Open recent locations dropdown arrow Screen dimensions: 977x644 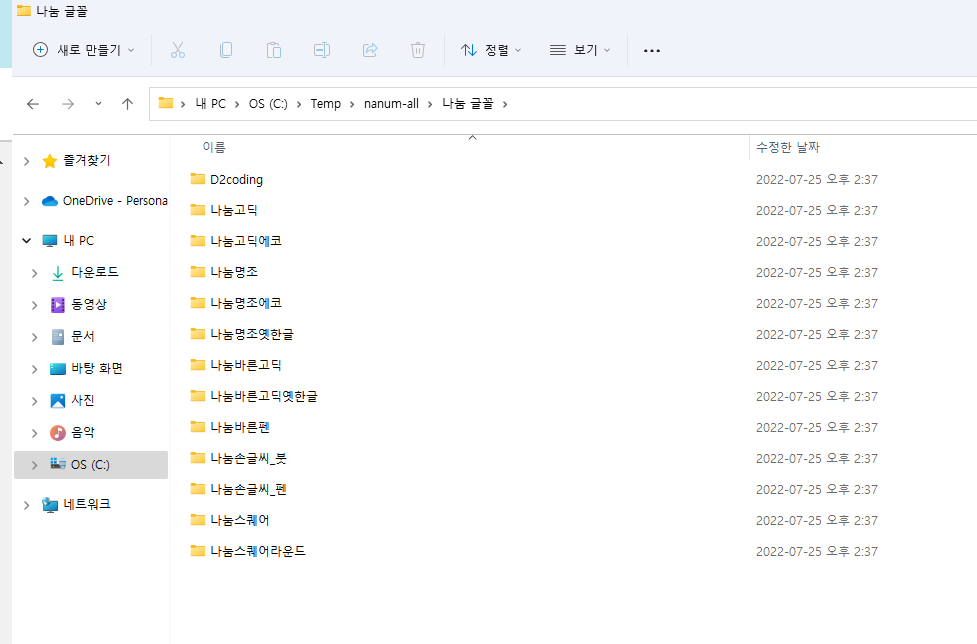pyautogui.click(x=98, y=104)
